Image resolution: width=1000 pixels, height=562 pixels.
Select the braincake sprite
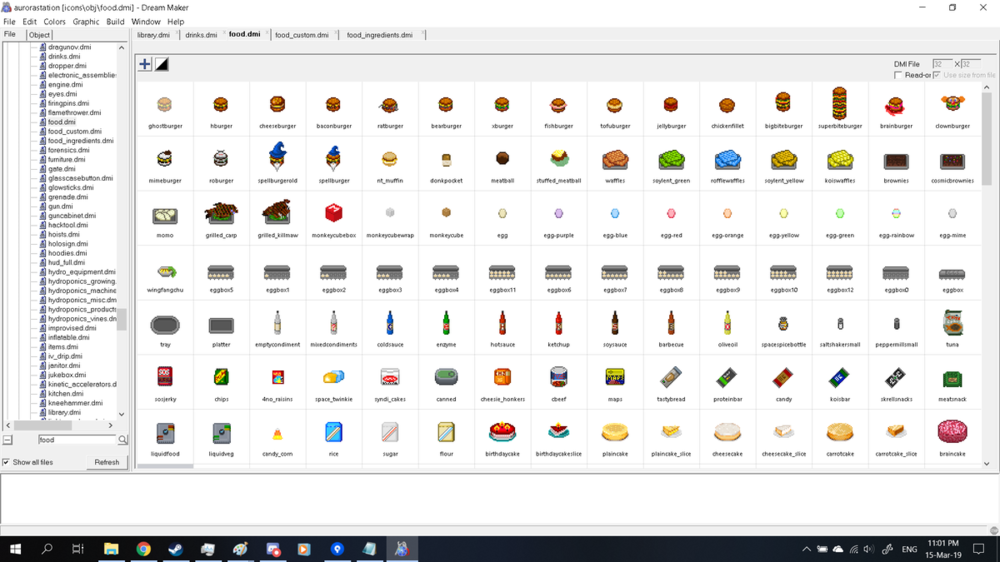pyautogui.click(x=952, y=432)
